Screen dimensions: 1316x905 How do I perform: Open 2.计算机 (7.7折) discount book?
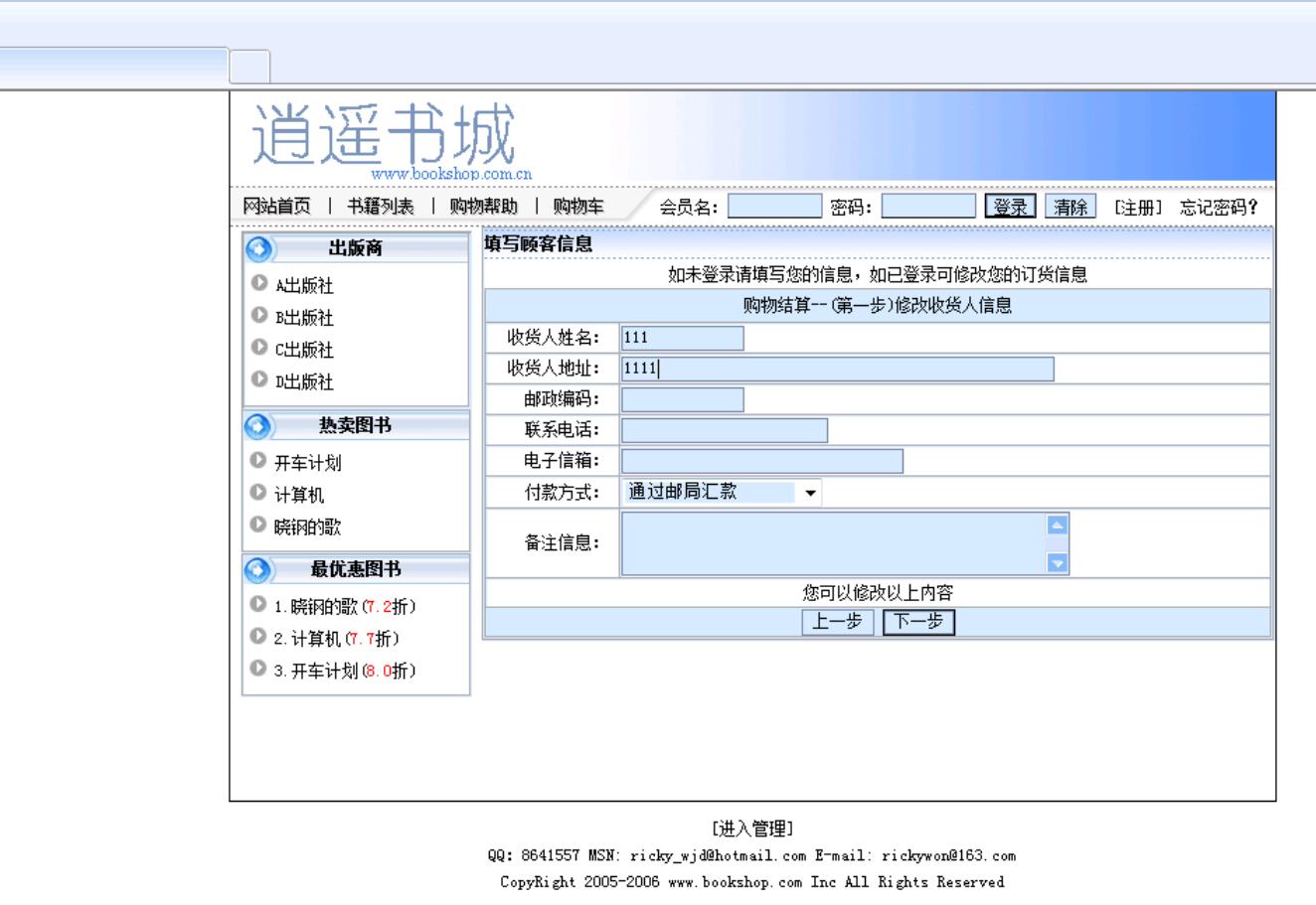pos(337,639)
